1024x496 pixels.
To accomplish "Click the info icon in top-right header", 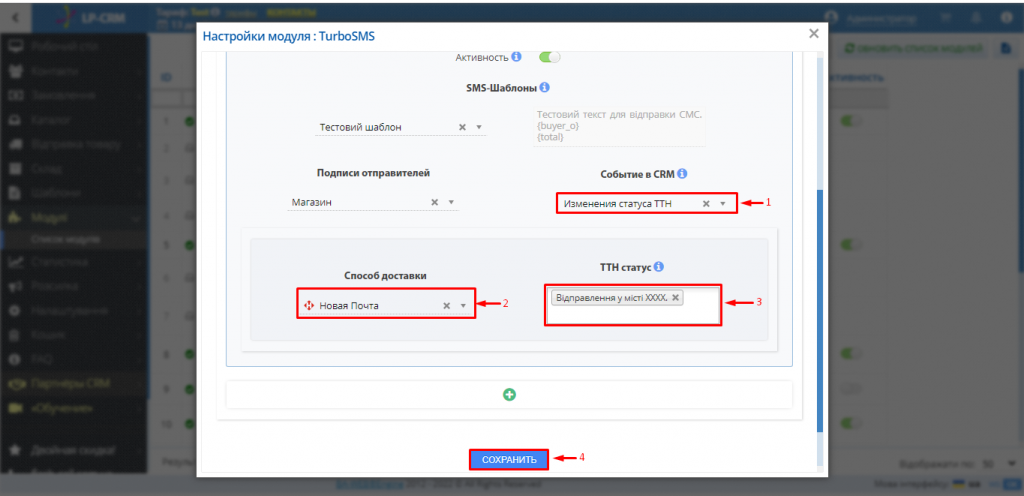I will (x=1007, y=18).
